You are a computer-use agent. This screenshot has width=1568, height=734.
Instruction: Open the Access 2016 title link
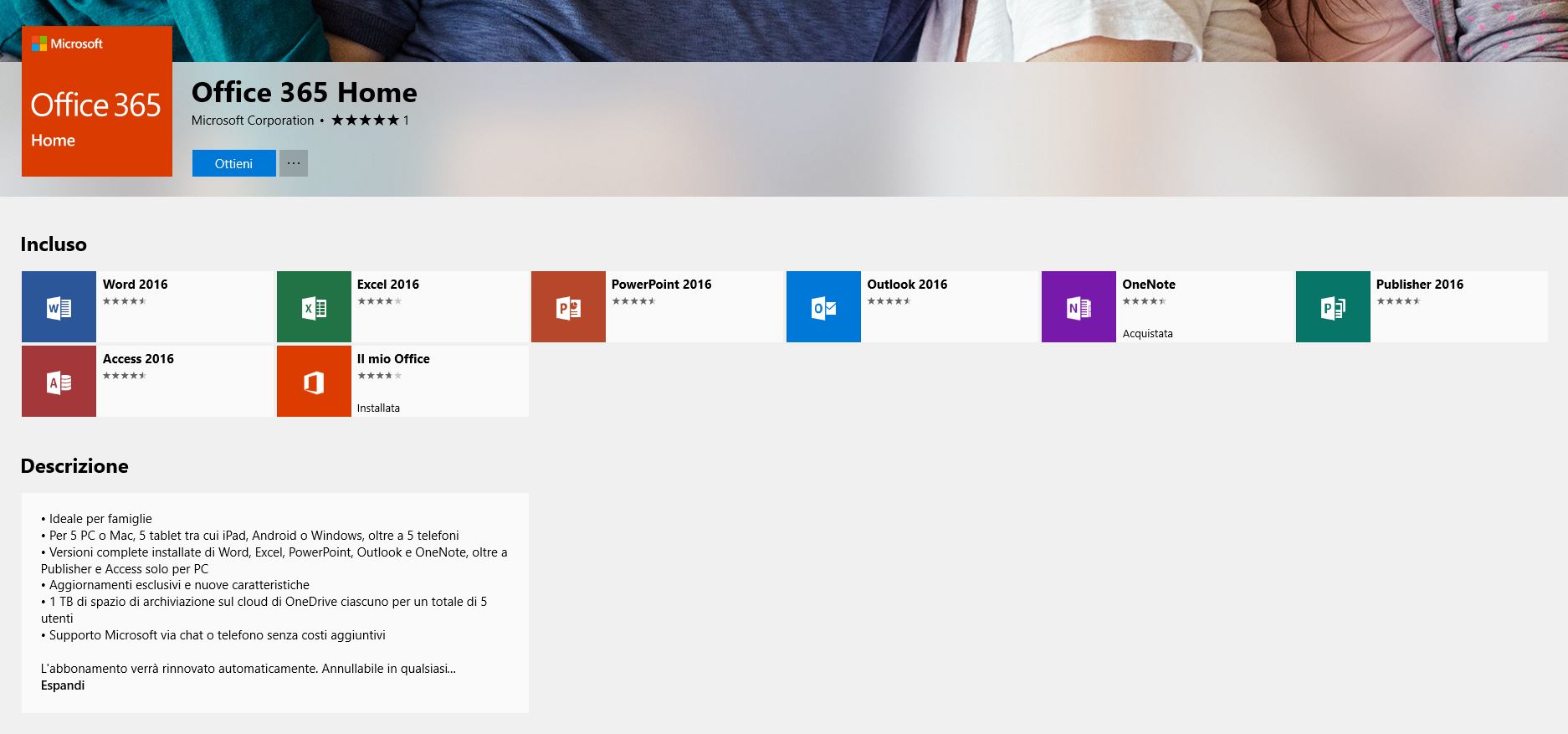(138, 359)
